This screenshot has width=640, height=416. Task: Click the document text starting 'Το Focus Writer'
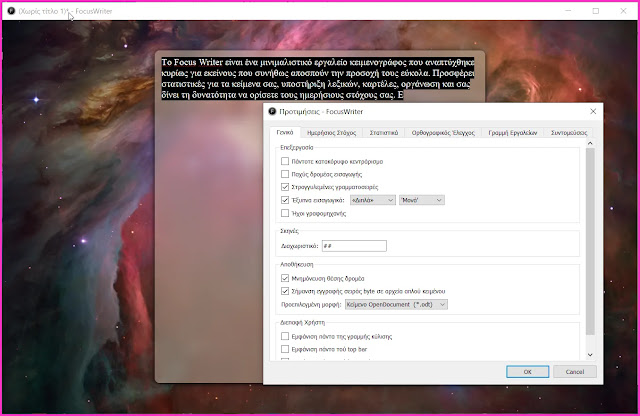[x=318, y=78]
